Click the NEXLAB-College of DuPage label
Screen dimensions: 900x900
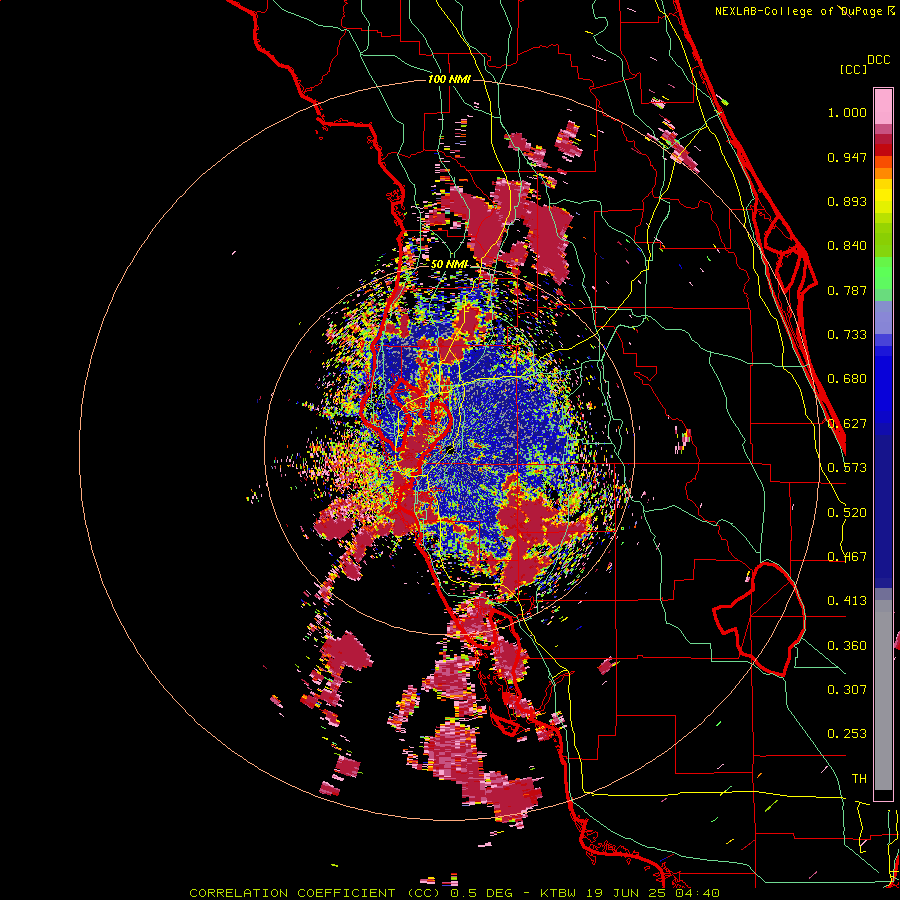point(801,11)
